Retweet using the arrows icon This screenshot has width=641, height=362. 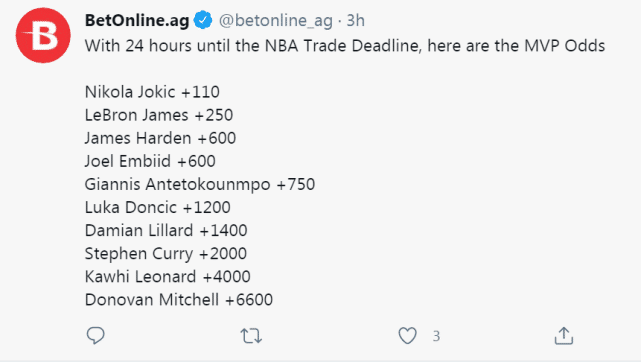251,336
